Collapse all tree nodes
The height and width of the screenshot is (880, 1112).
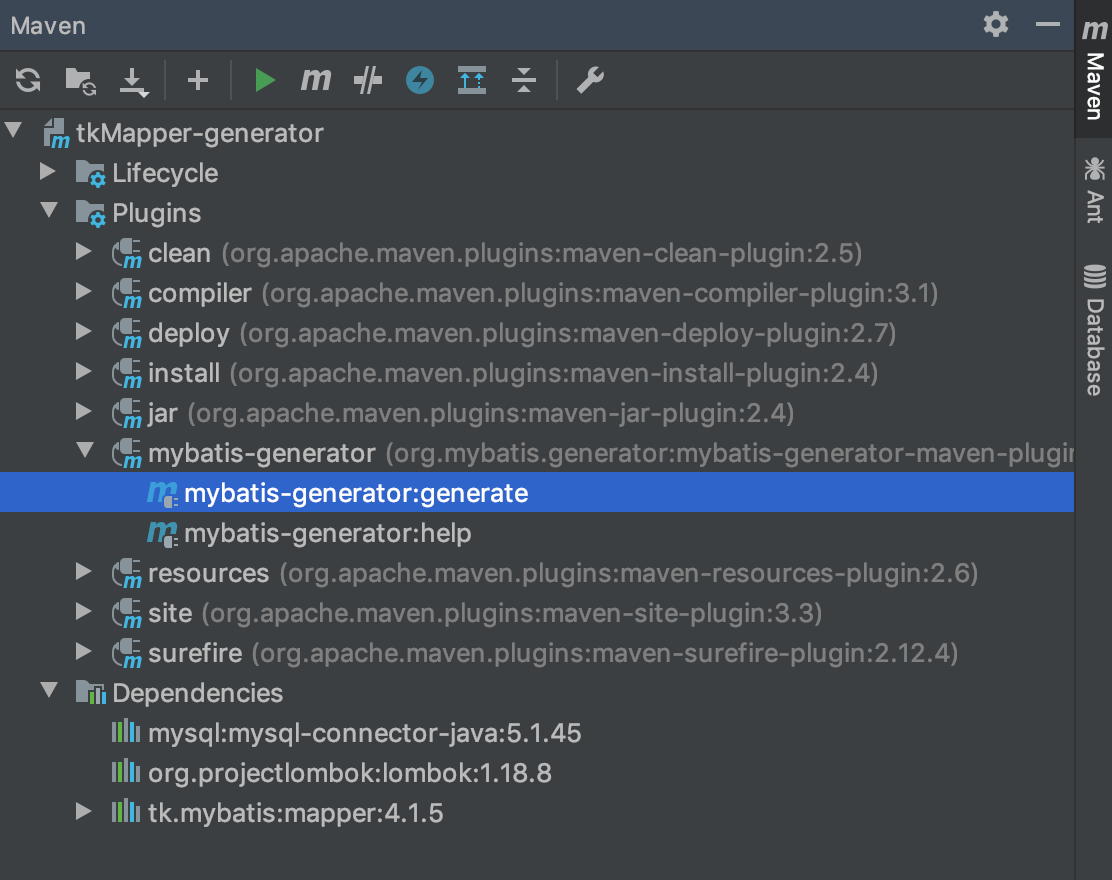(523, 80)
